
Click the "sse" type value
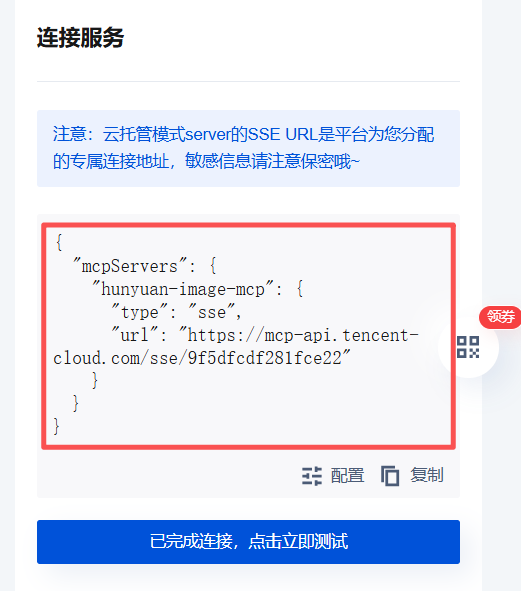(212, 312)
